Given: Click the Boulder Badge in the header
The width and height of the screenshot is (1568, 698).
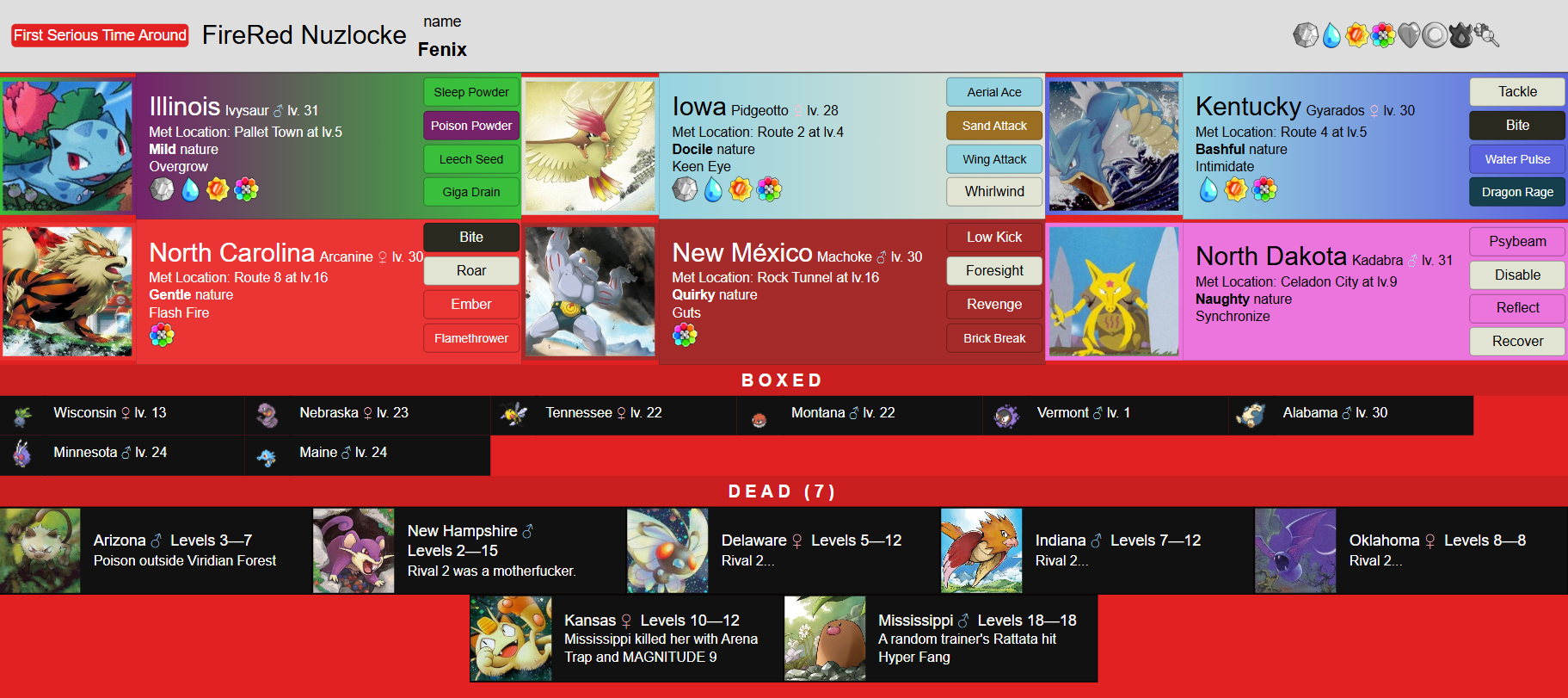Looking at the screenshot, I should 1306,35.
